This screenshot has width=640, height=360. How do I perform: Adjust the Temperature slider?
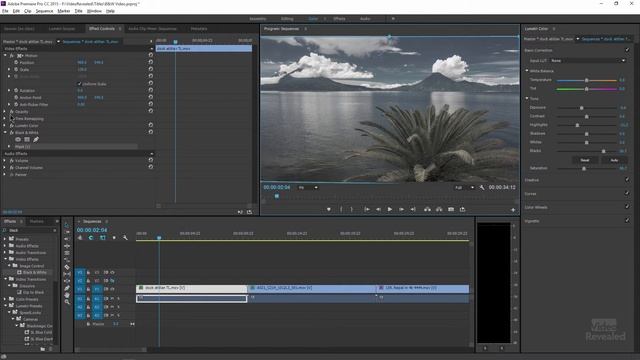[x=587, y=80]
